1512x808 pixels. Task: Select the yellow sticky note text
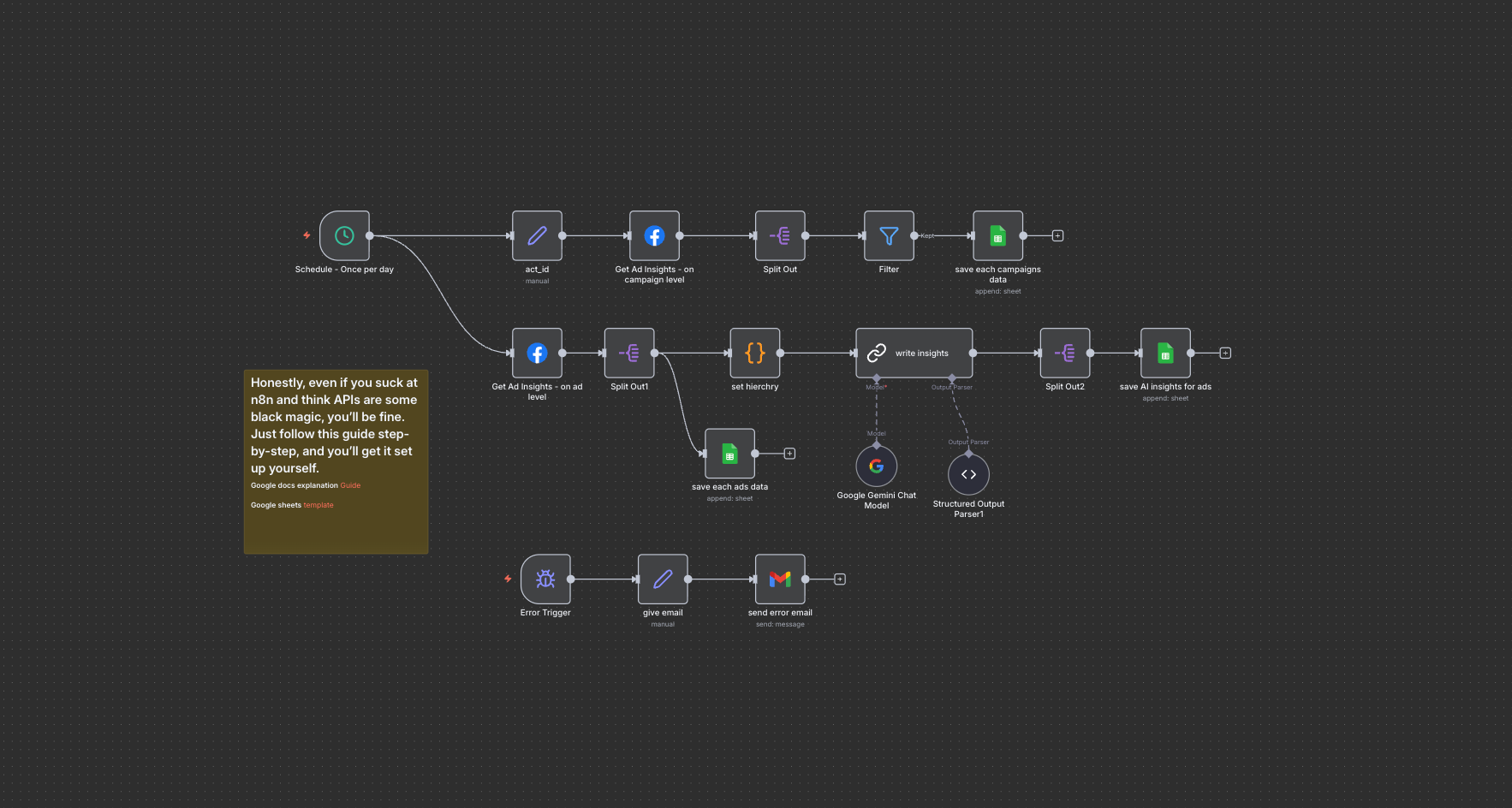click(334, 425)
